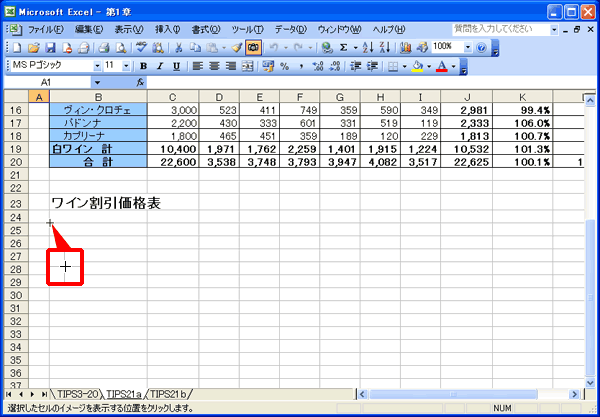
Task: Expand the Borders style arrow
Action: [x=404, y=67]
